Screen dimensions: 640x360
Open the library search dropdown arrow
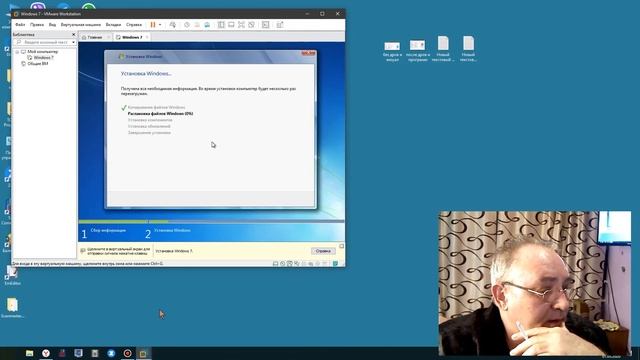pyautogui.click(x=73, y=42)
